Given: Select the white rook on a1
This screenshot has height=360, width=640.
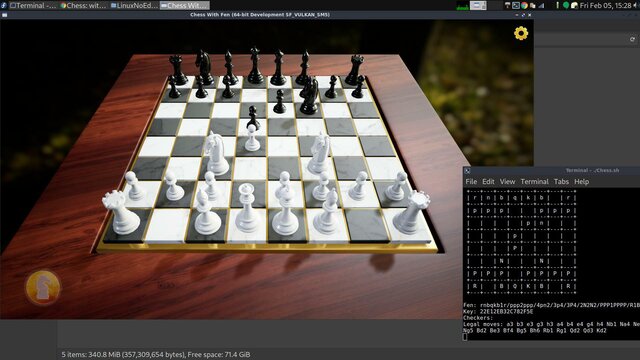Looking at the screenshot, I should pos(121,213).
